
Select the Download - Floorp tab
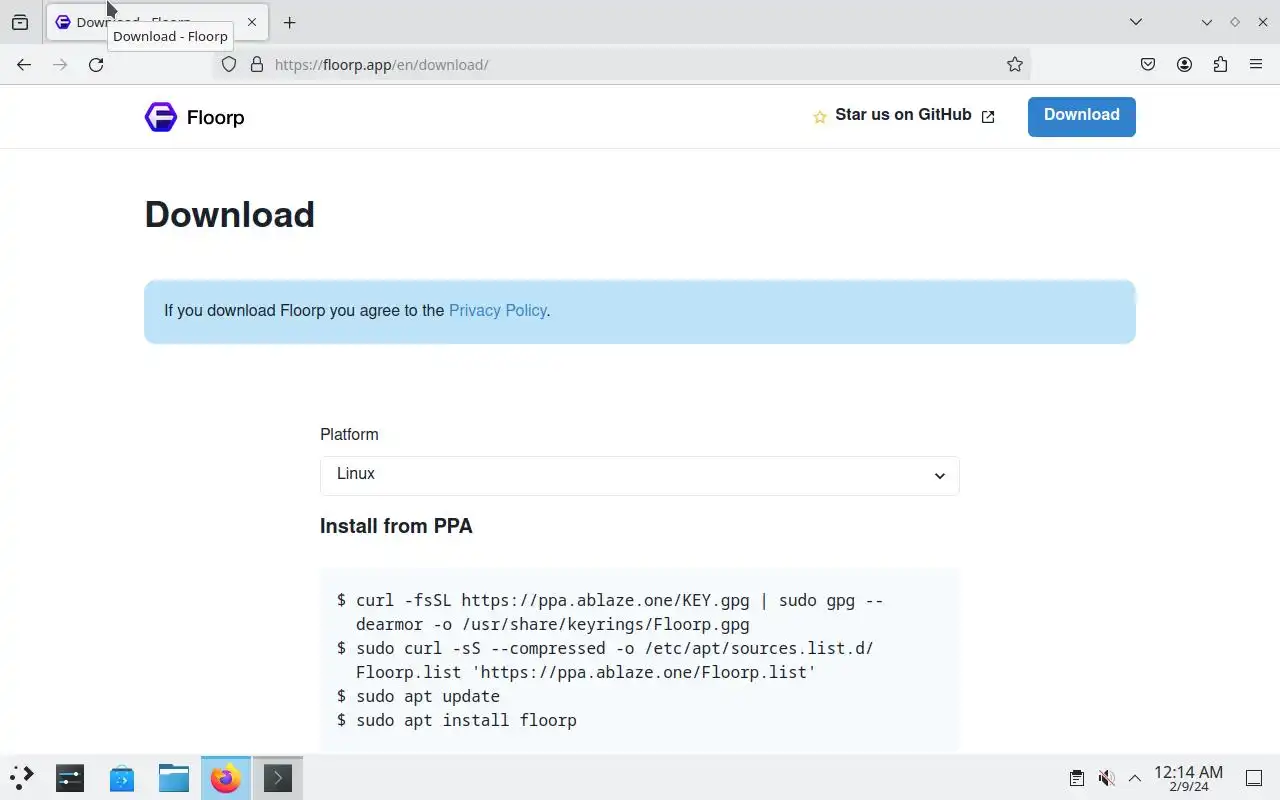pyautogui.click(x=156, y=22)
